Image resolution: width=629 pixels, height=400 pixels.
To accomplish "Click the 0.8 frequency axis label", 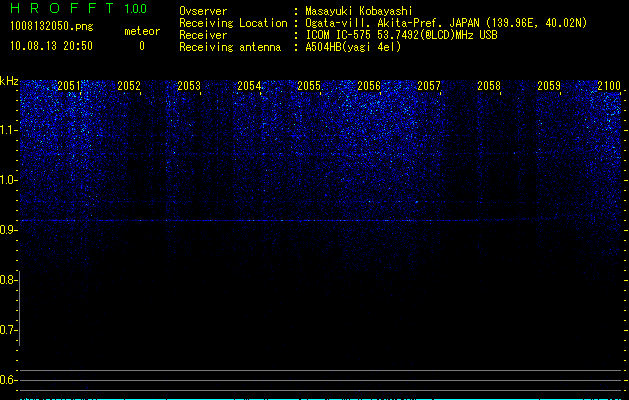I will [x=7, y=280].
